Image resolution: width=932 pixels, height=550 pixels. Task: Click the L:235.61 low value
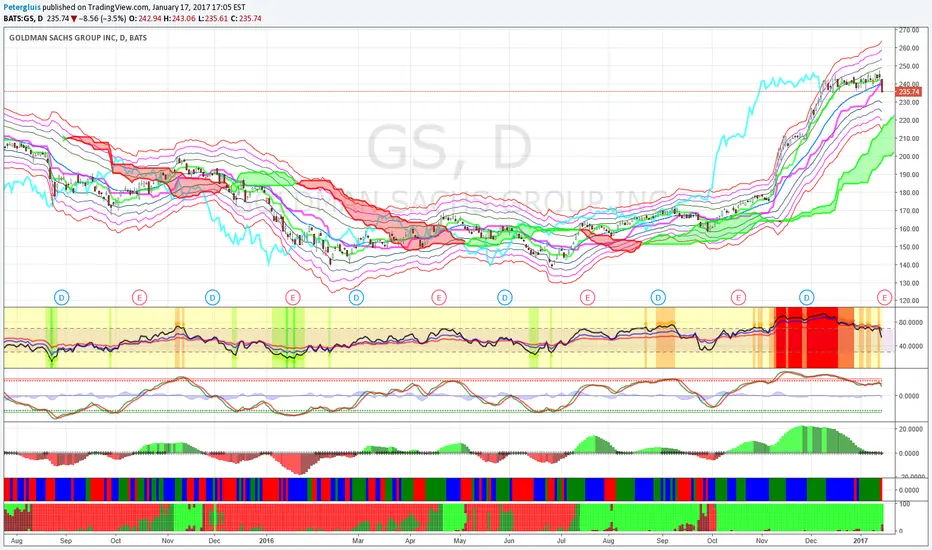point(213,18)
